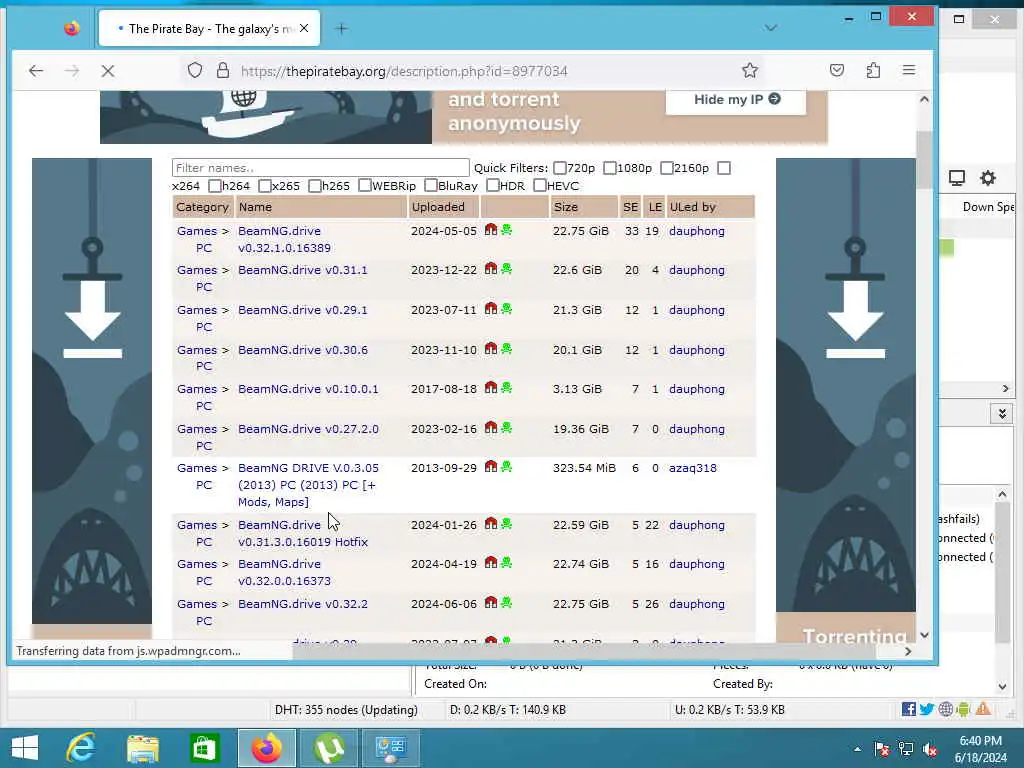This screenshot has width=1024, height=768.
Task: Click the magnet icon for BeamNG.drive v0.30.6
Action: 491,349
